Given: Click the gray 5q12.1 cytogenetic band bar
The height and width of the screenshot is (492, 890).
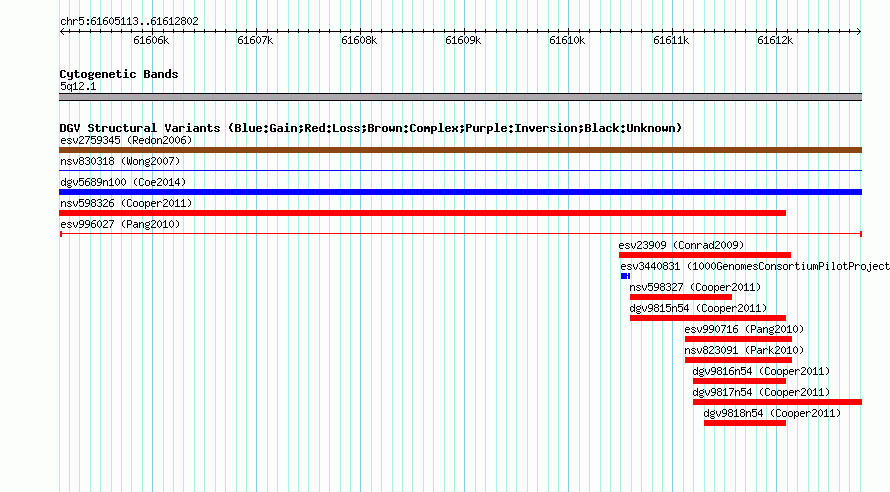Looking at the screenshot, I should click(x=460, y=97).
